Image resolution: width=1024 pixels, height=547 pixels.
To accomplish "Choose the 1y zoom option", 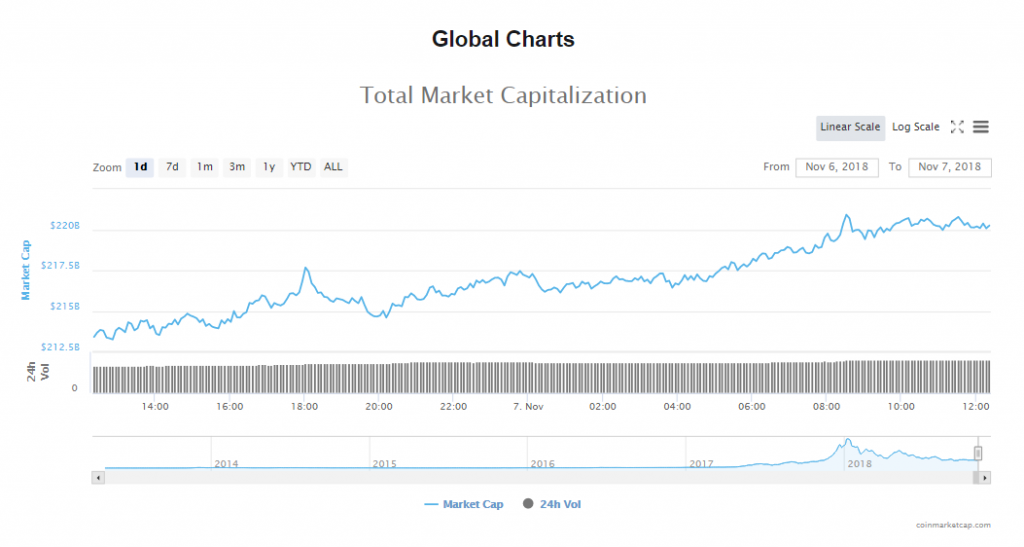I will point(269,167).
